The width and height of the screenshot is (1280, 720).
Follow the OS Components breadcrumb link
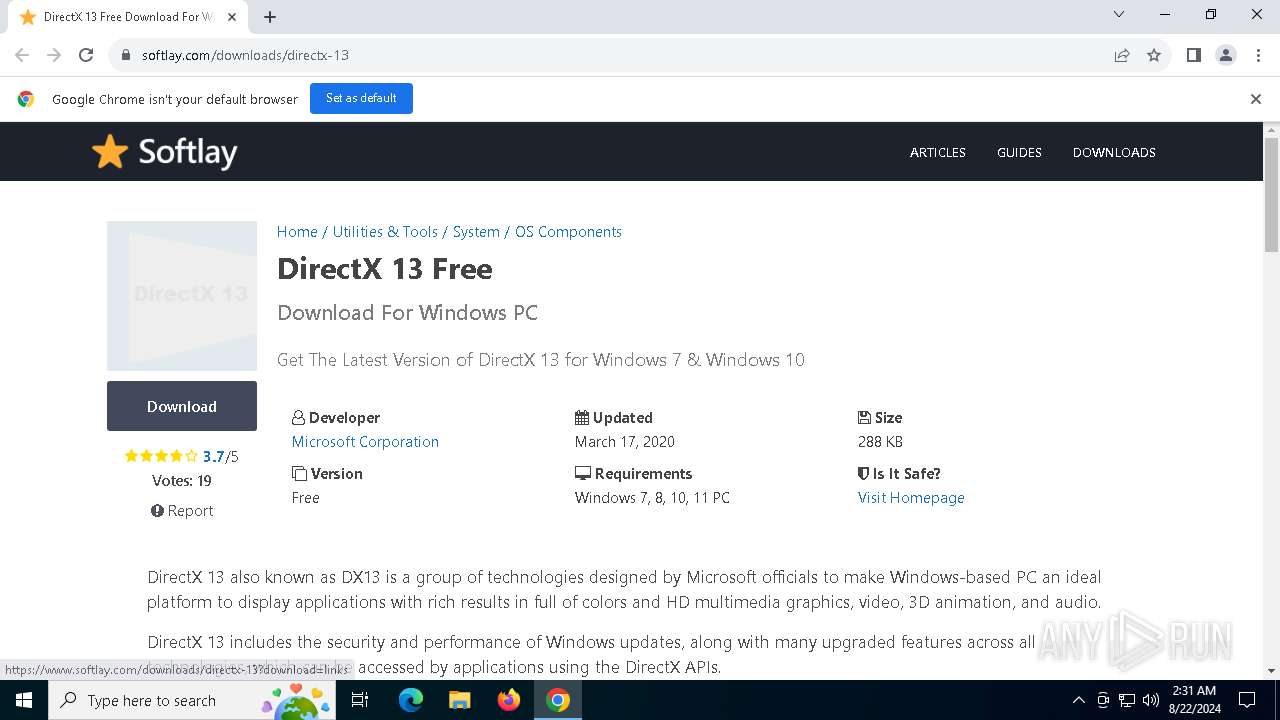point(568,231)
